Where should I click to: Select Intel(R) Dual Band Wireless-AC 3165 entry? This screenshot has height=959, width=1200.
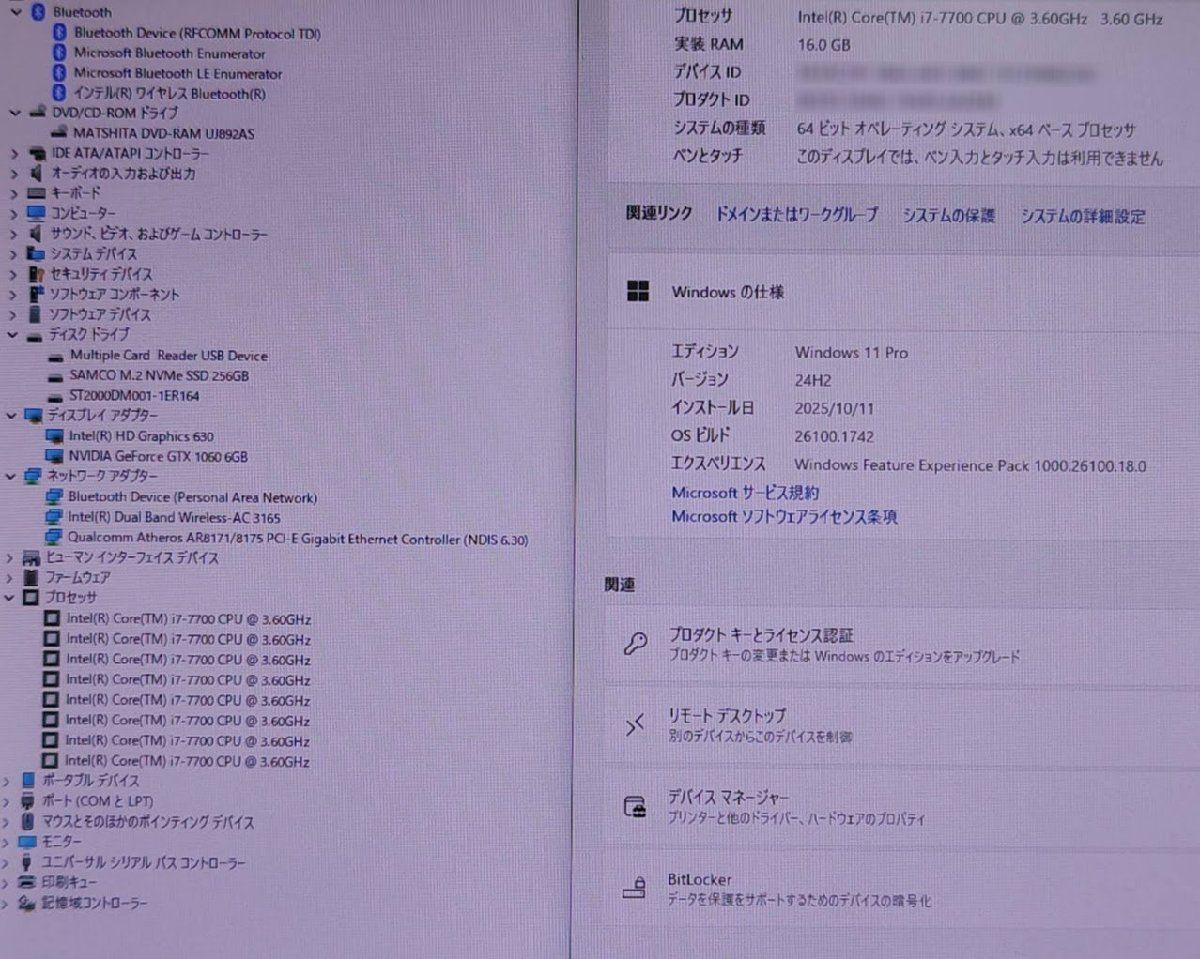[x=173, y=518]
